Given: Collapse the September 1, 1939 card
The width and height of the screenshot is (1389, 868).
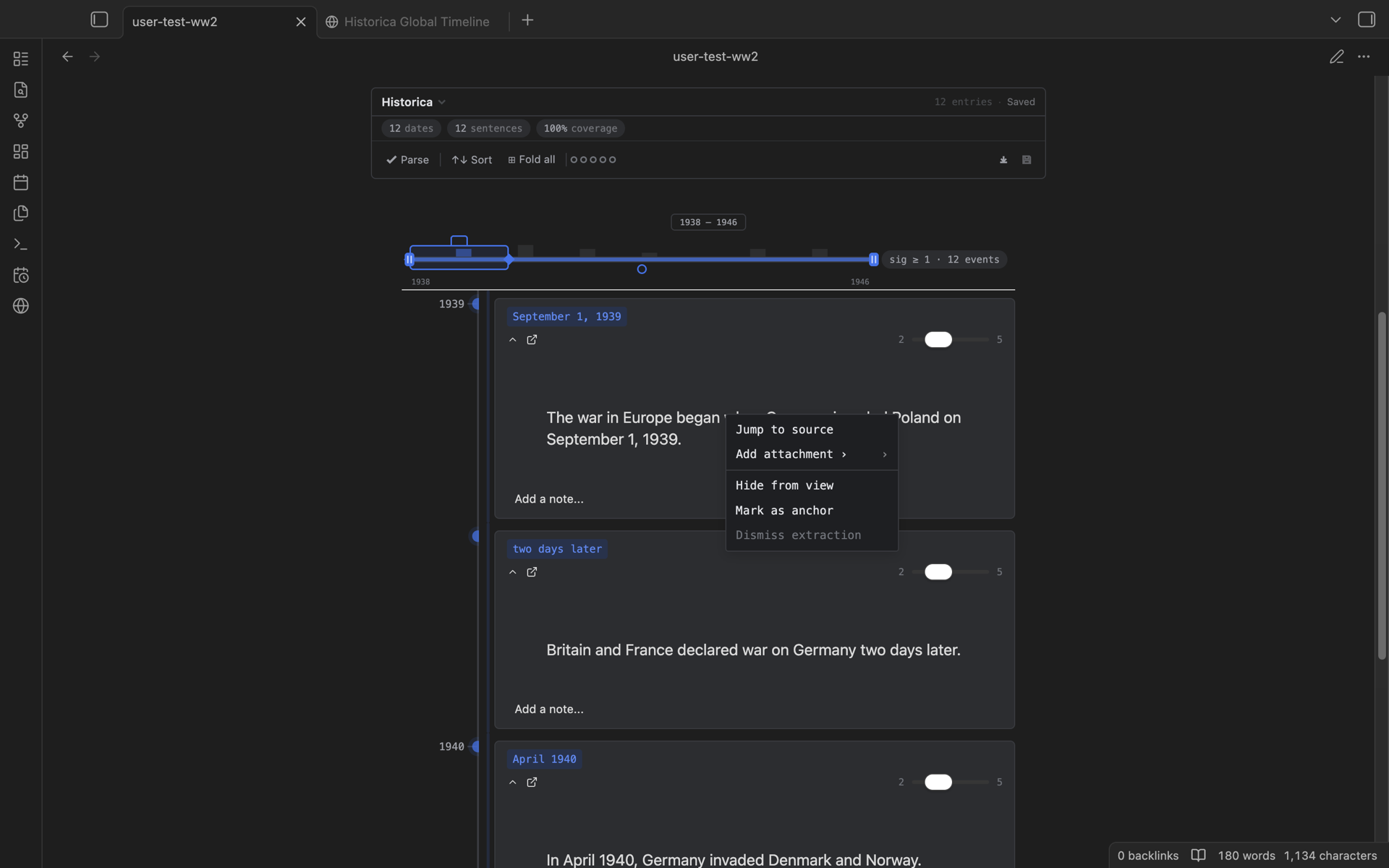Looking at the screenshot, I should tap(513, 339).
